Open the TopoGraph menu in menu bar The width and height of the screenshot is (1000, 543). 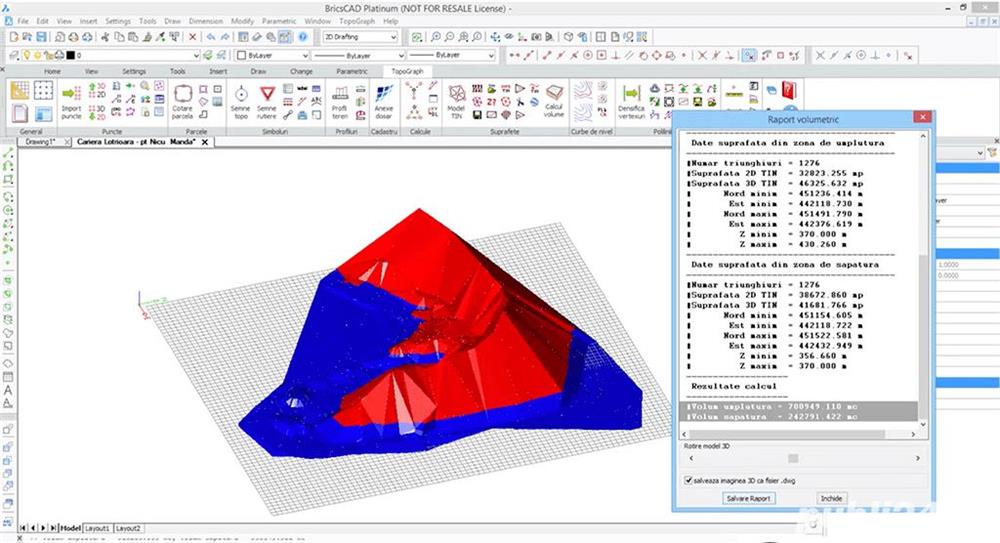(356, 20)
